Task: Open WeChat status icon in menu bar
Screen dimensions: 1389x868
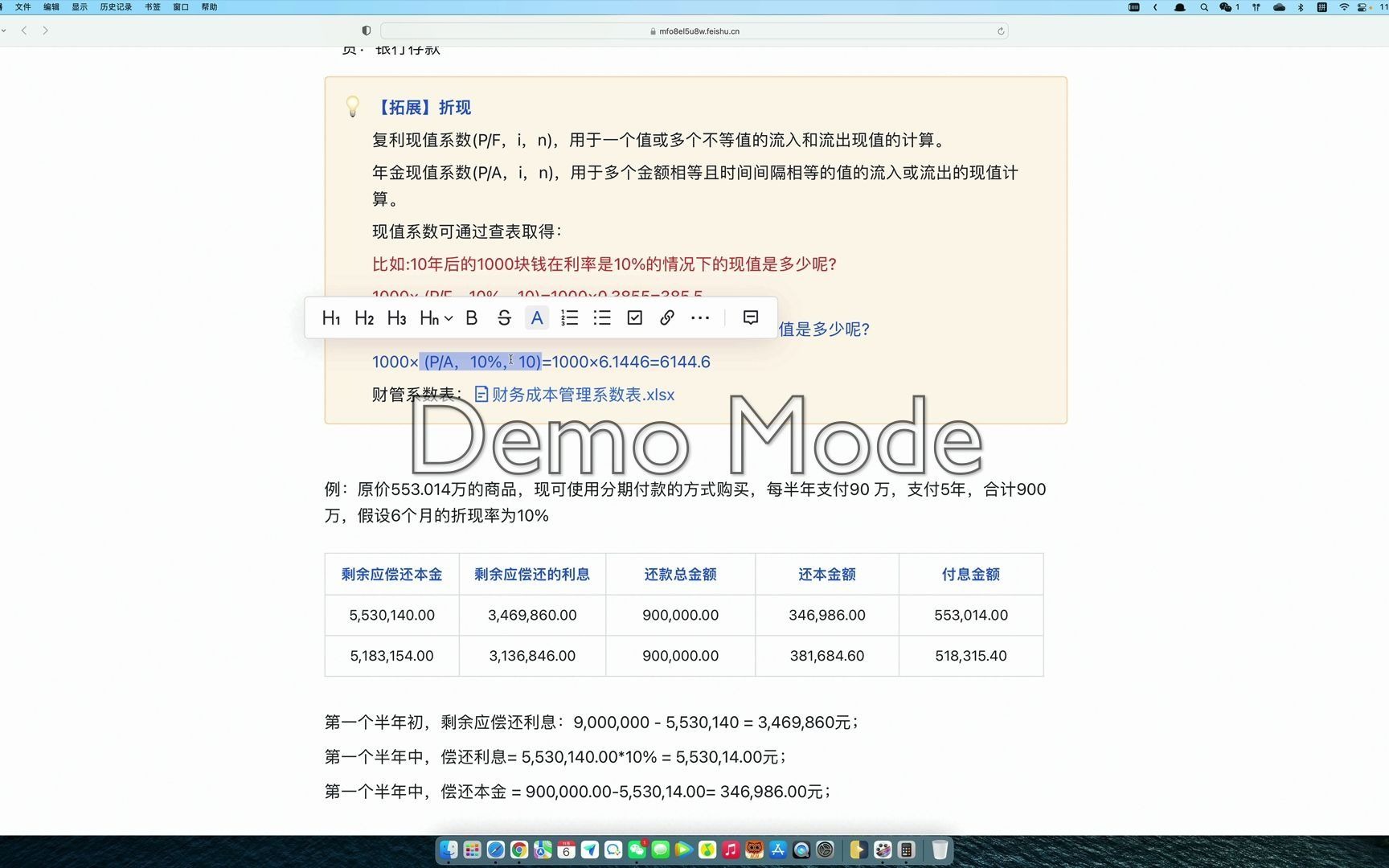Action: 1226,6
